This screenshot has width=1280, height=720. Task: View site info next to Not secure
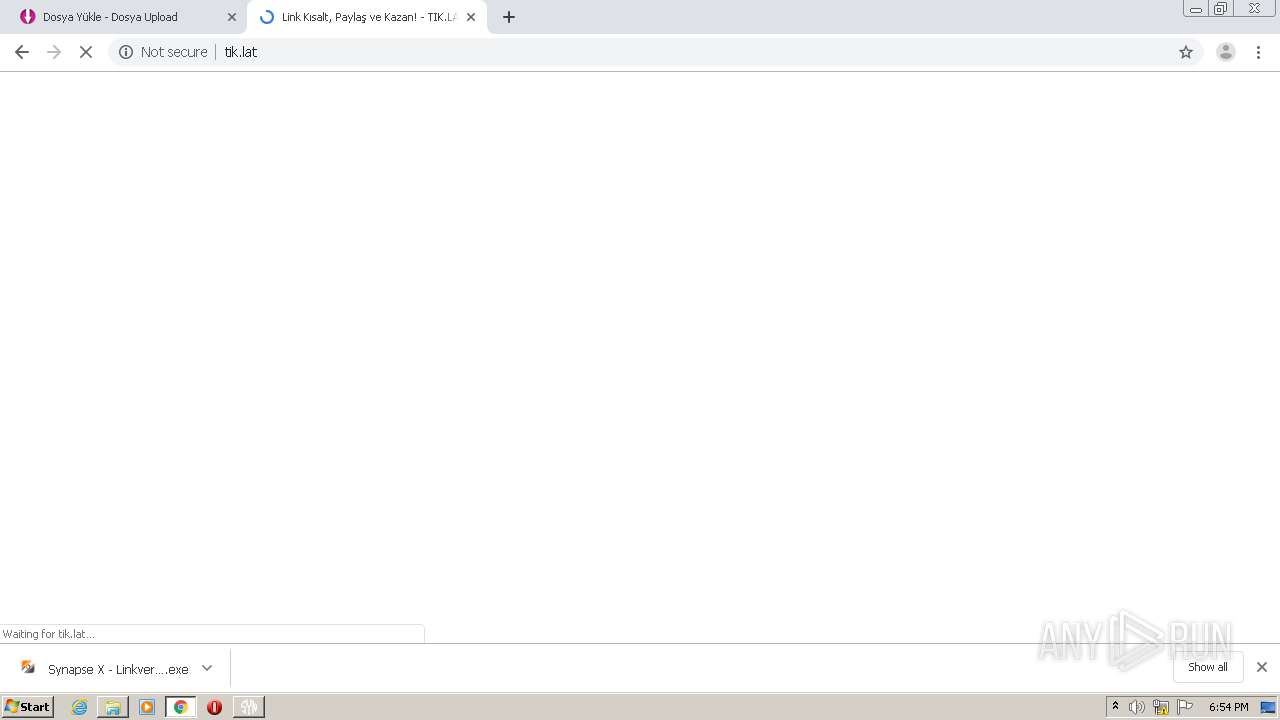click(126, 52)
